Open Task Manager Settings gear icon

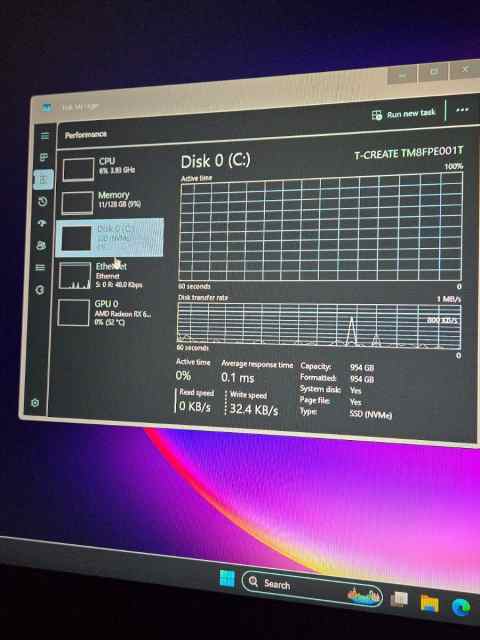(x=35, y=403)
